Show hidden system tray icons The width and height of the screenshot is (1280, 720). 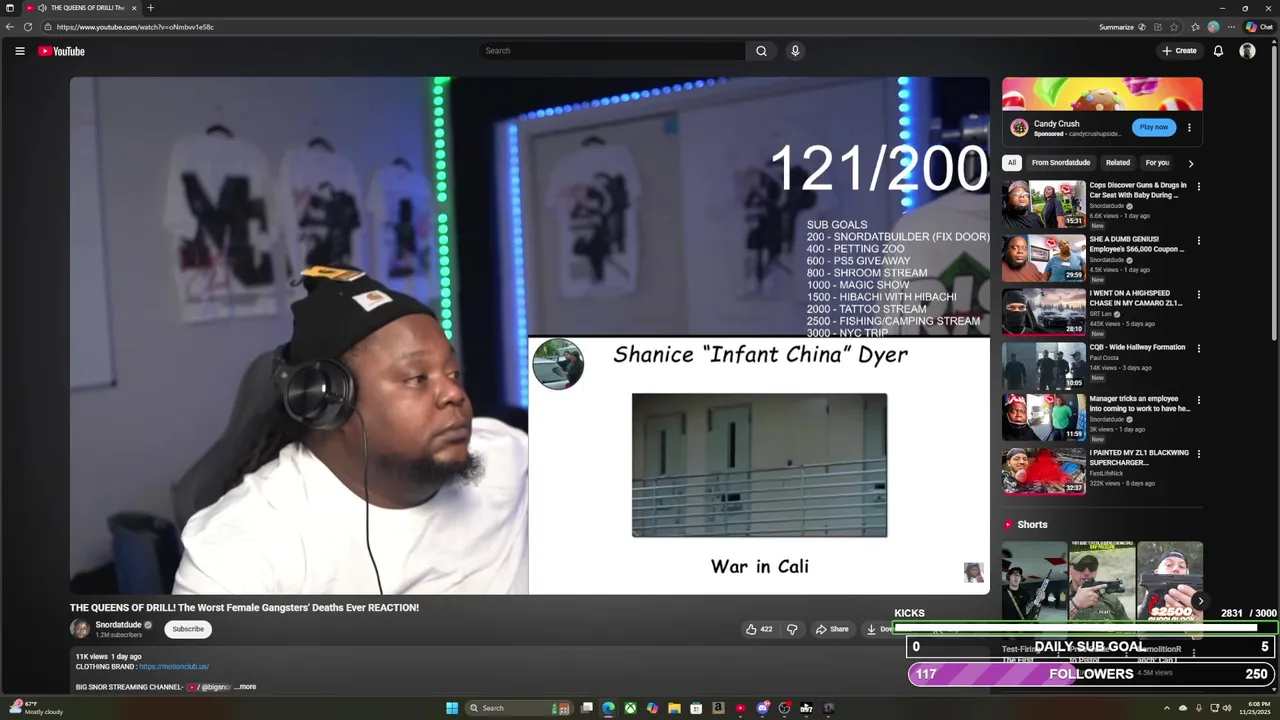1166,708
